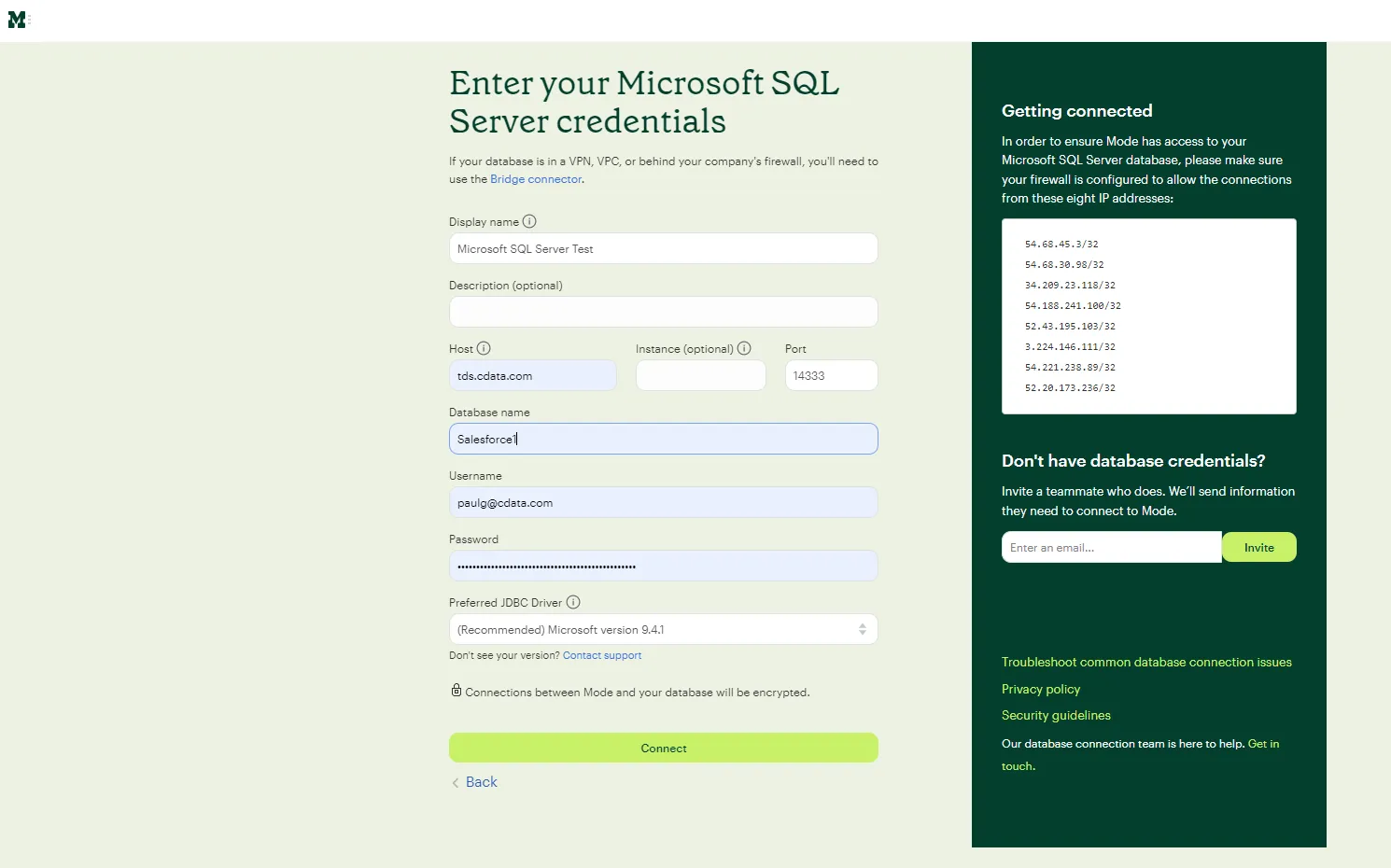Open the Bridge connector link
The image size is (1391, 868).
pos(535,179)
